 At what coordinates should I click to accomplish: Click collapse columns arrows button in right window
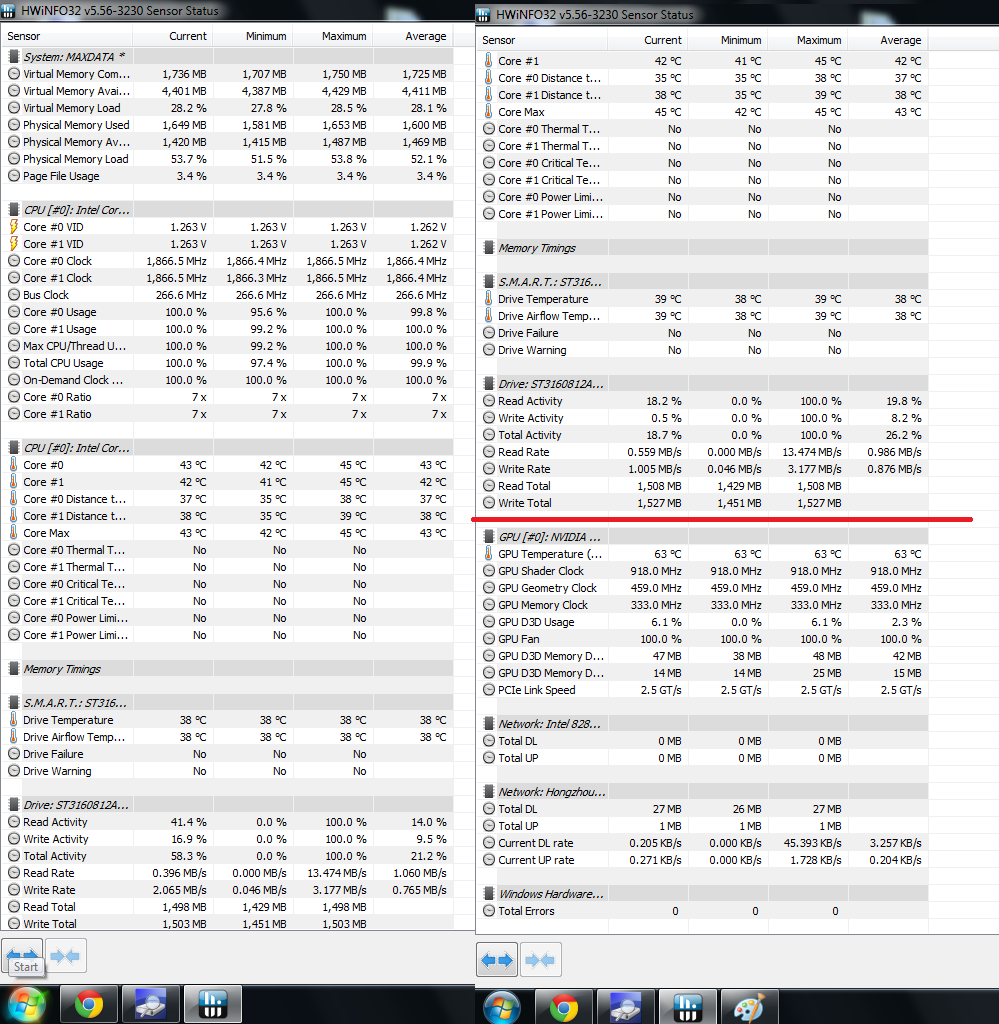[540, 960]
